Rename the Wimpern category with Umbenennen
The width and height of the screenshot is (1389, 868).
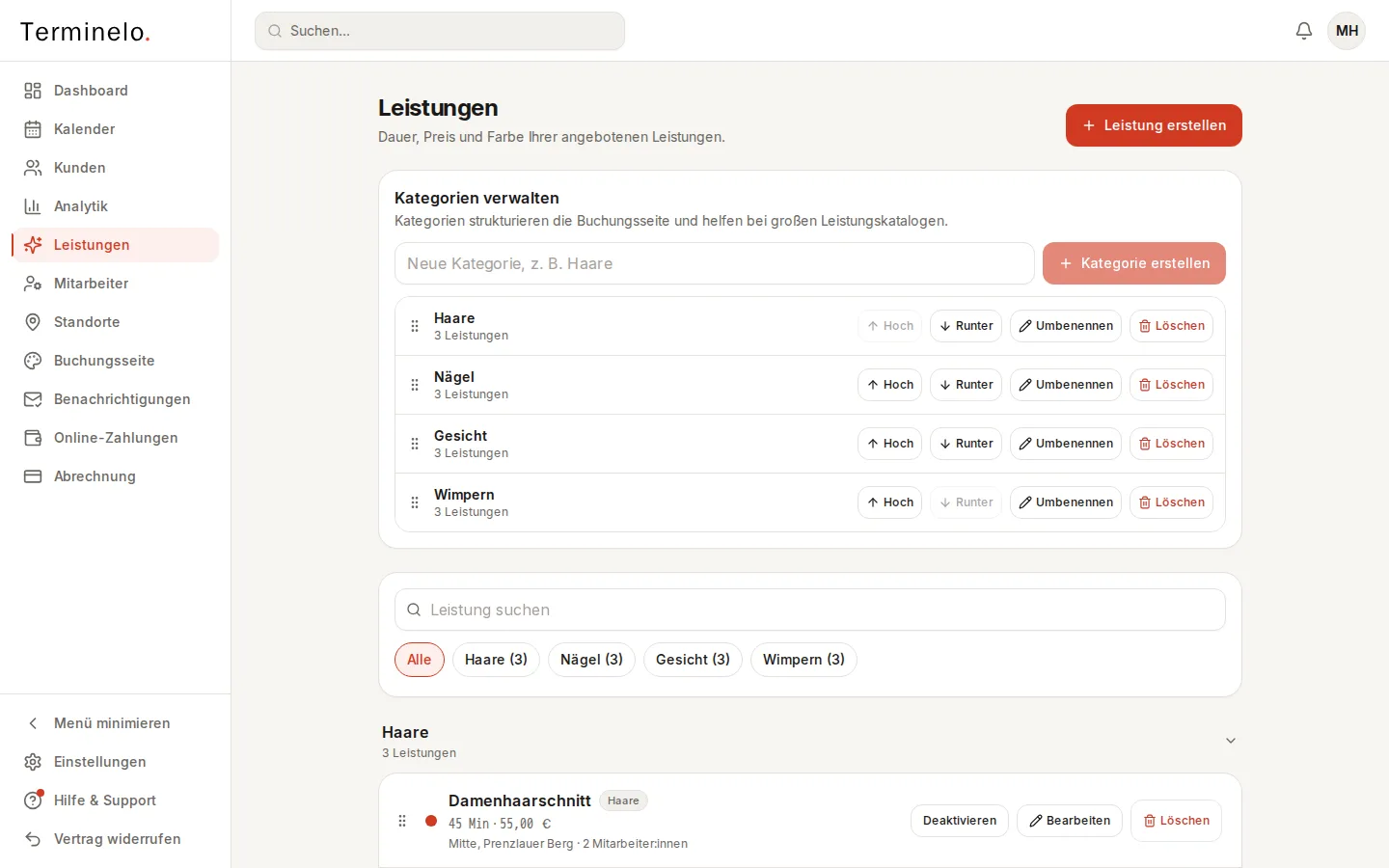tap(1066, 502)
